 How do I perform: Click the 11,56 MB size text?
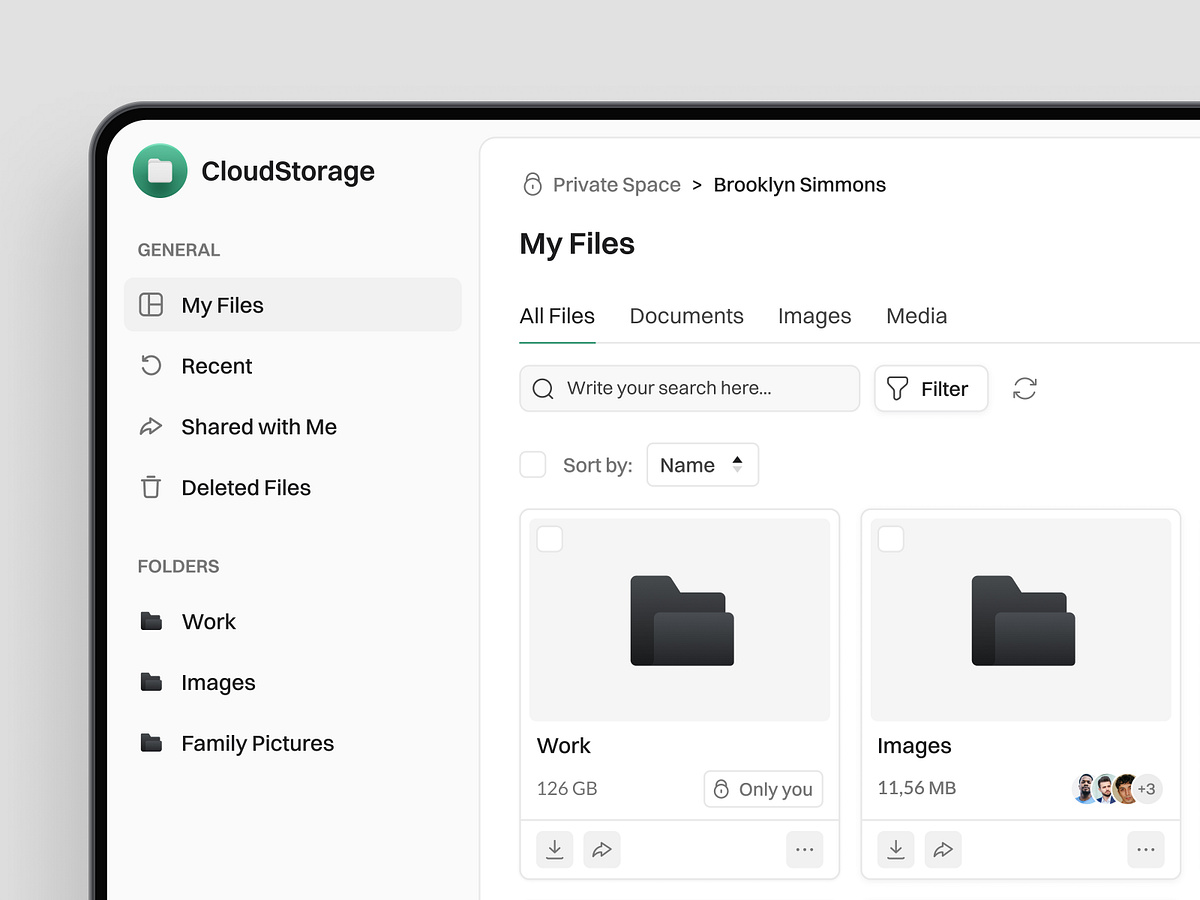[x=917, y=788]
